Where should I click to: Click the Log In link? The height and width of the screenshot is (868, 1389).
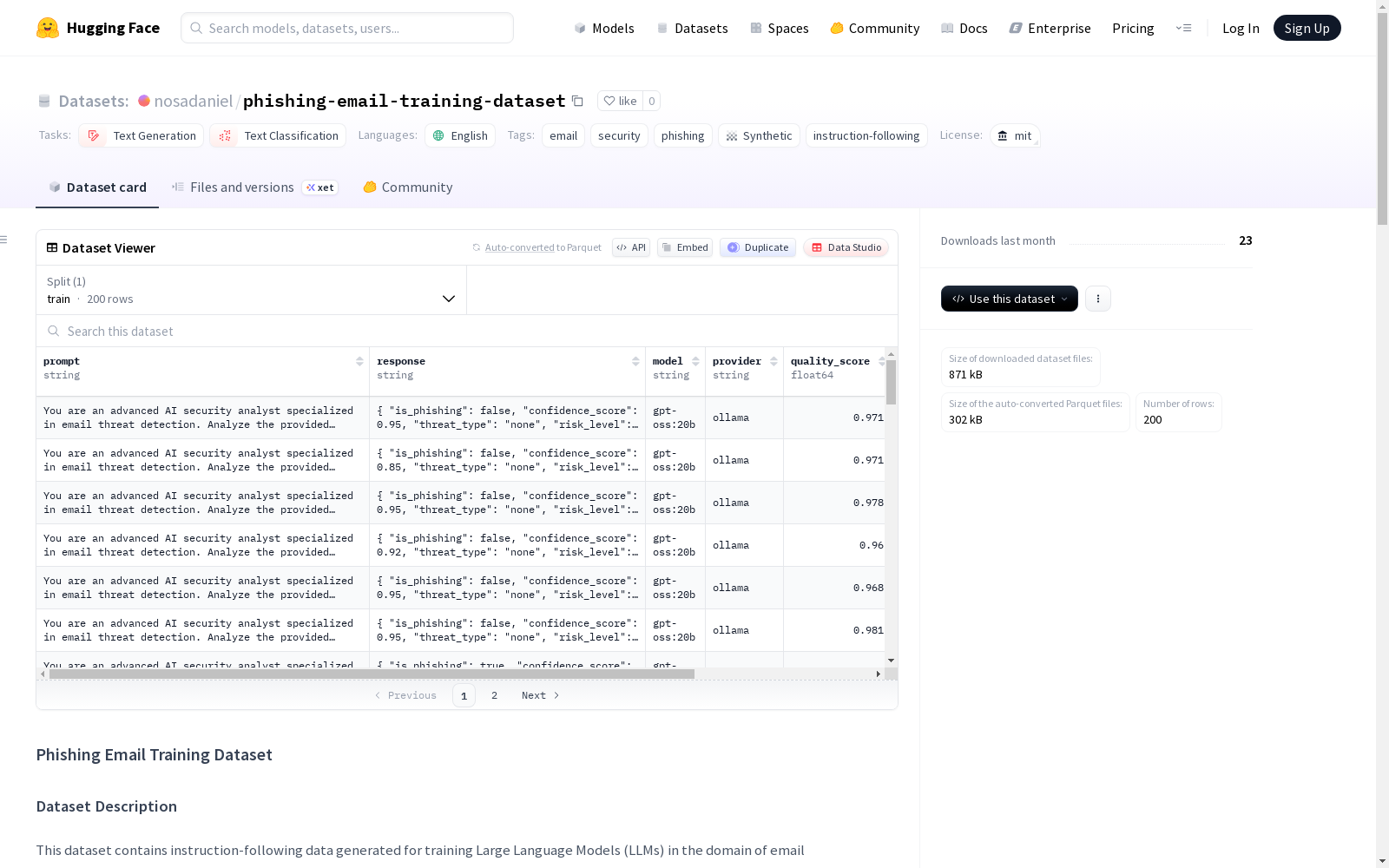(1241, 28)
